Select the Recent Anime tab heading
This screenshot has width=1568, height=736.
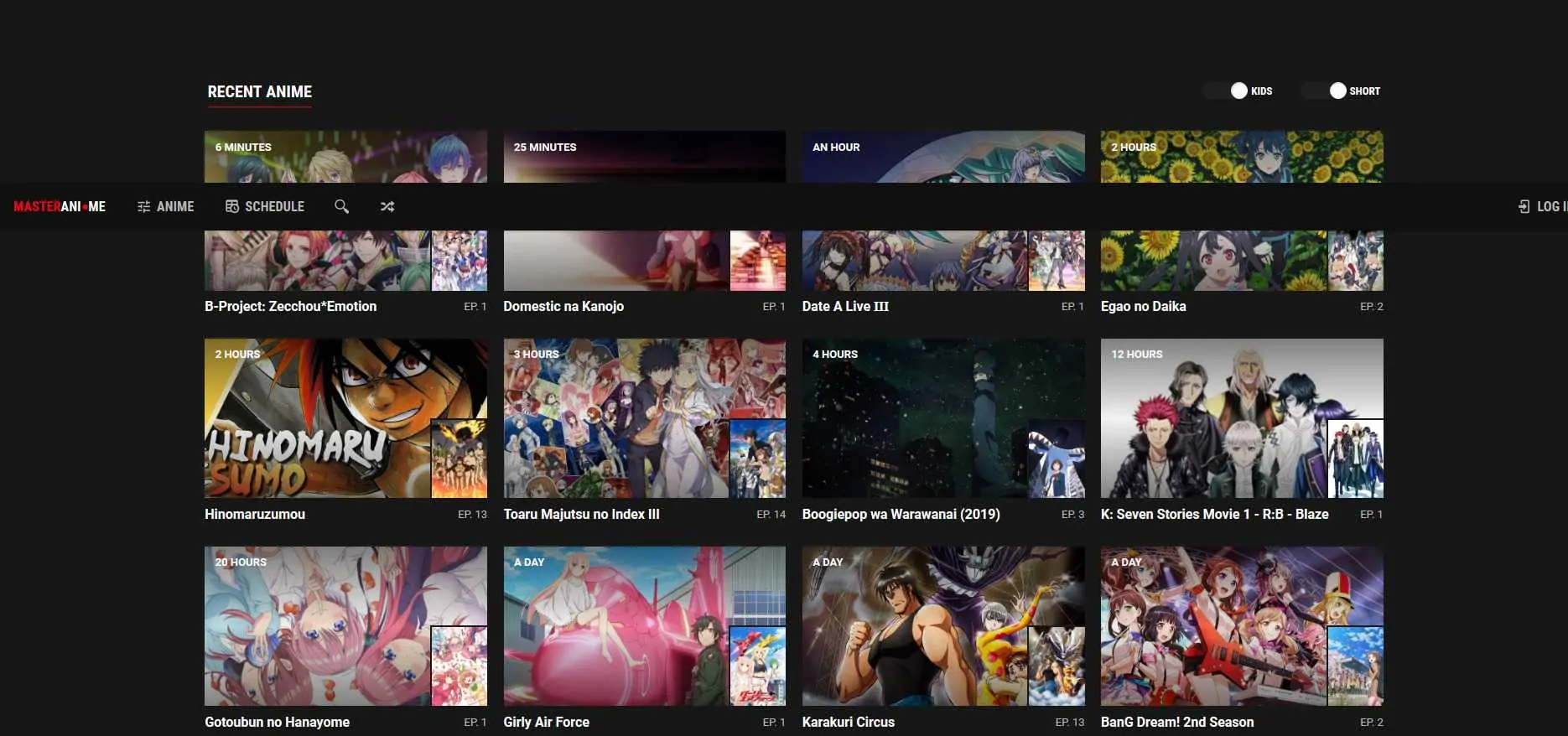[260, 92]
